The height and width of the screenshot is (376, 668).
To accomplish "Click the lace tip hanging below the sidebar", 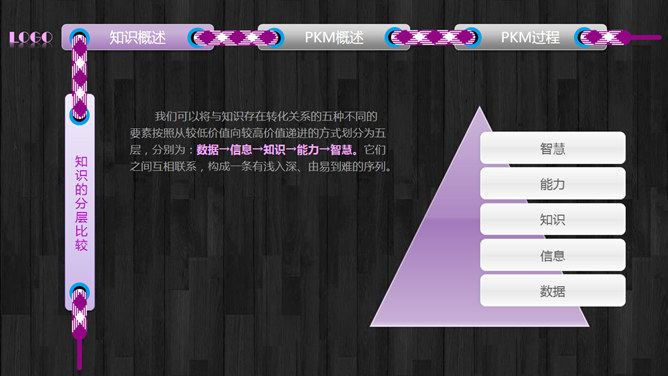I will (x=80, y=353).
